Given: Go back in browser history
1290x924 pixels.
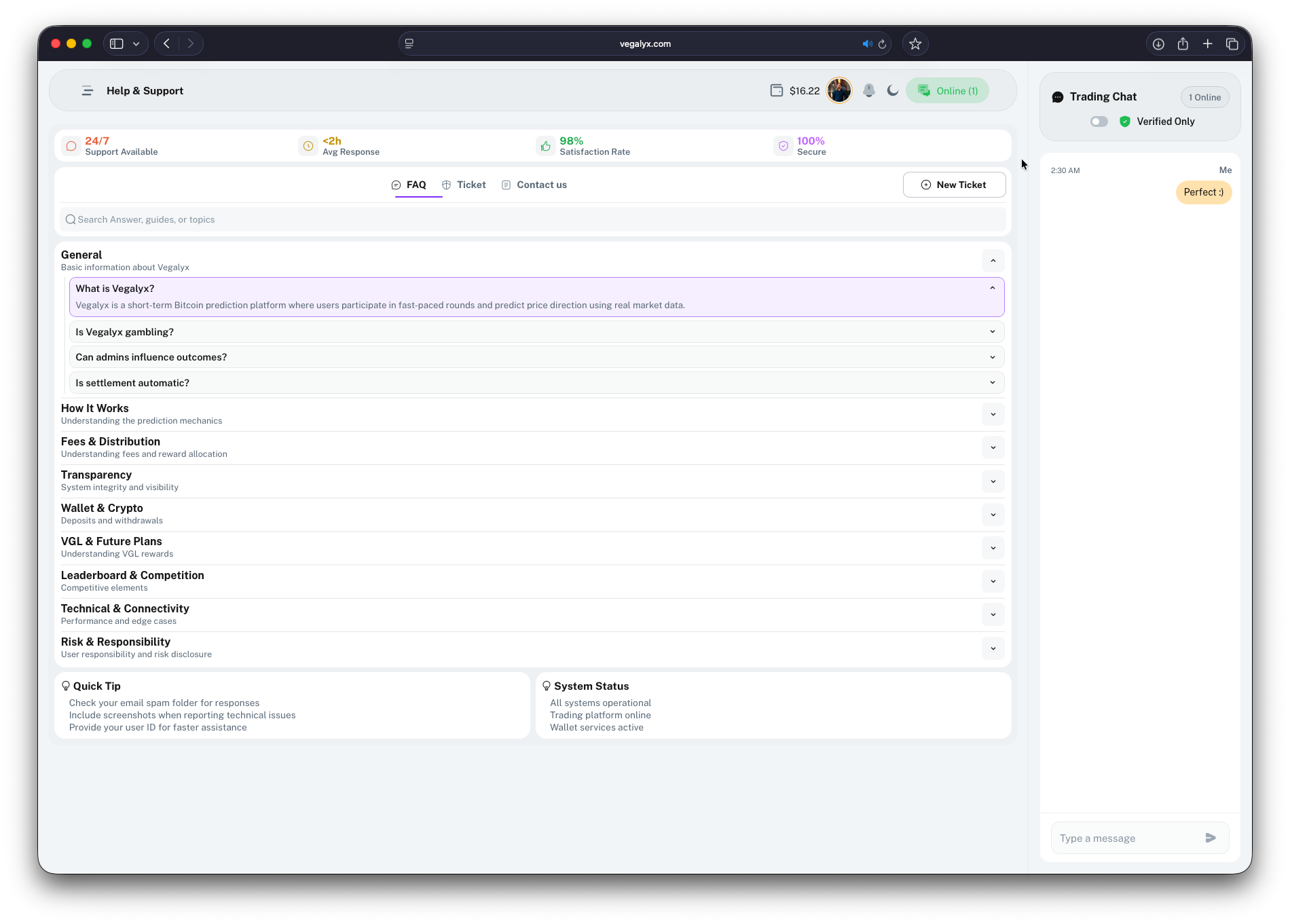Looking at the screenshot, I should point(166,43).
